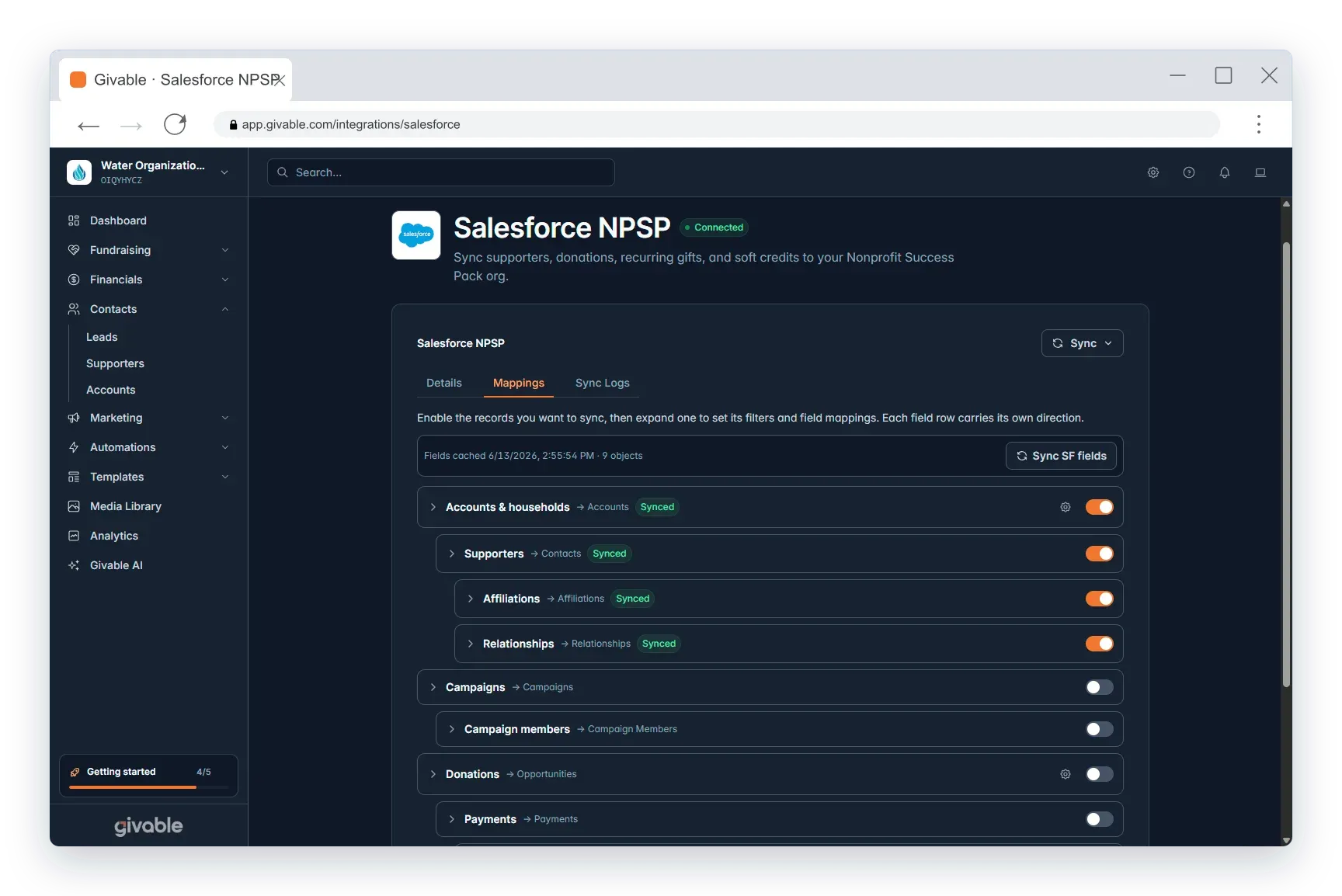1342x896 pixels.
Task: Turn on the Donations sync toggle
Action: [1100, 774]
